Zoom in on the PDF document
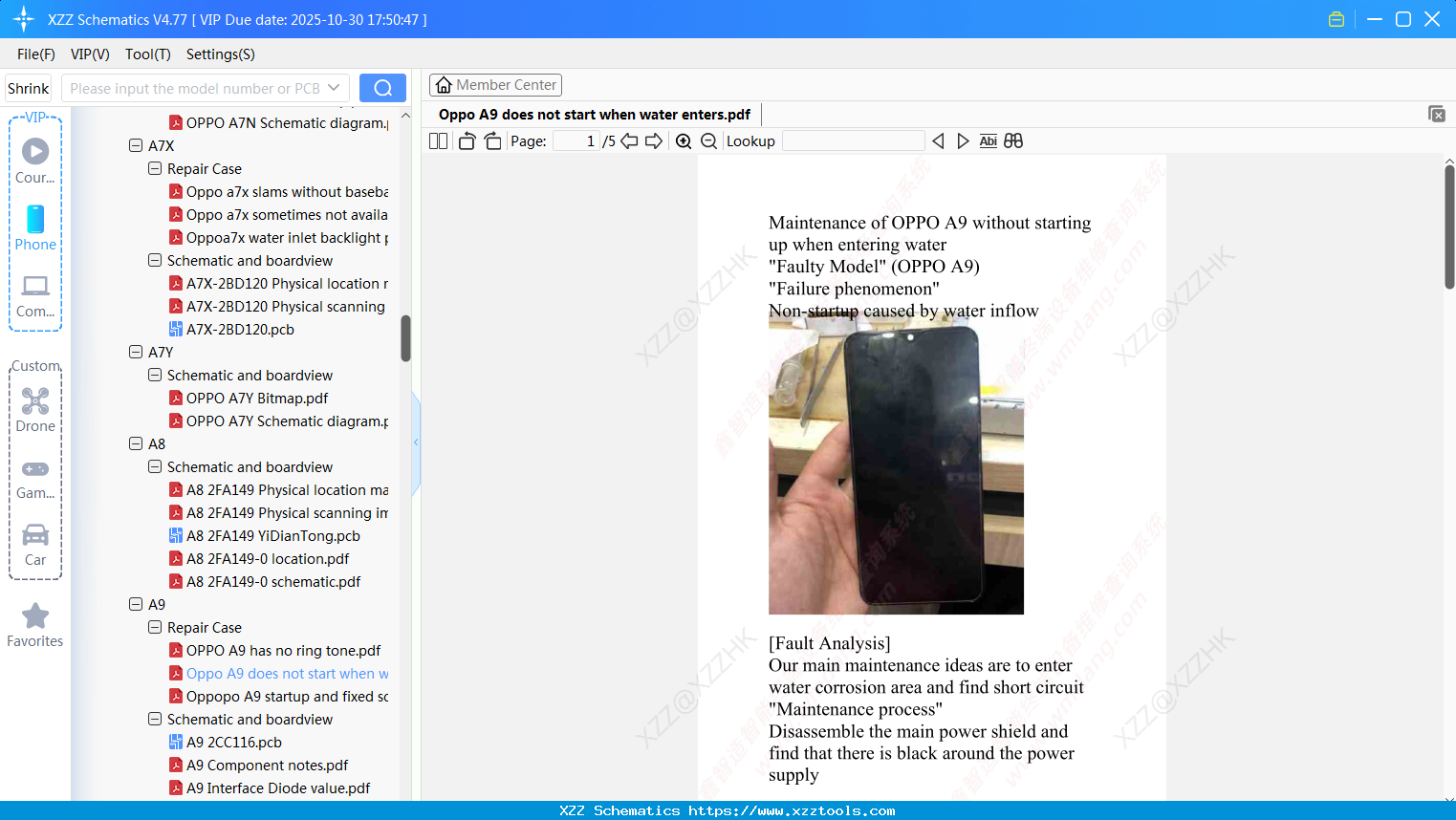 click(684, 140)
